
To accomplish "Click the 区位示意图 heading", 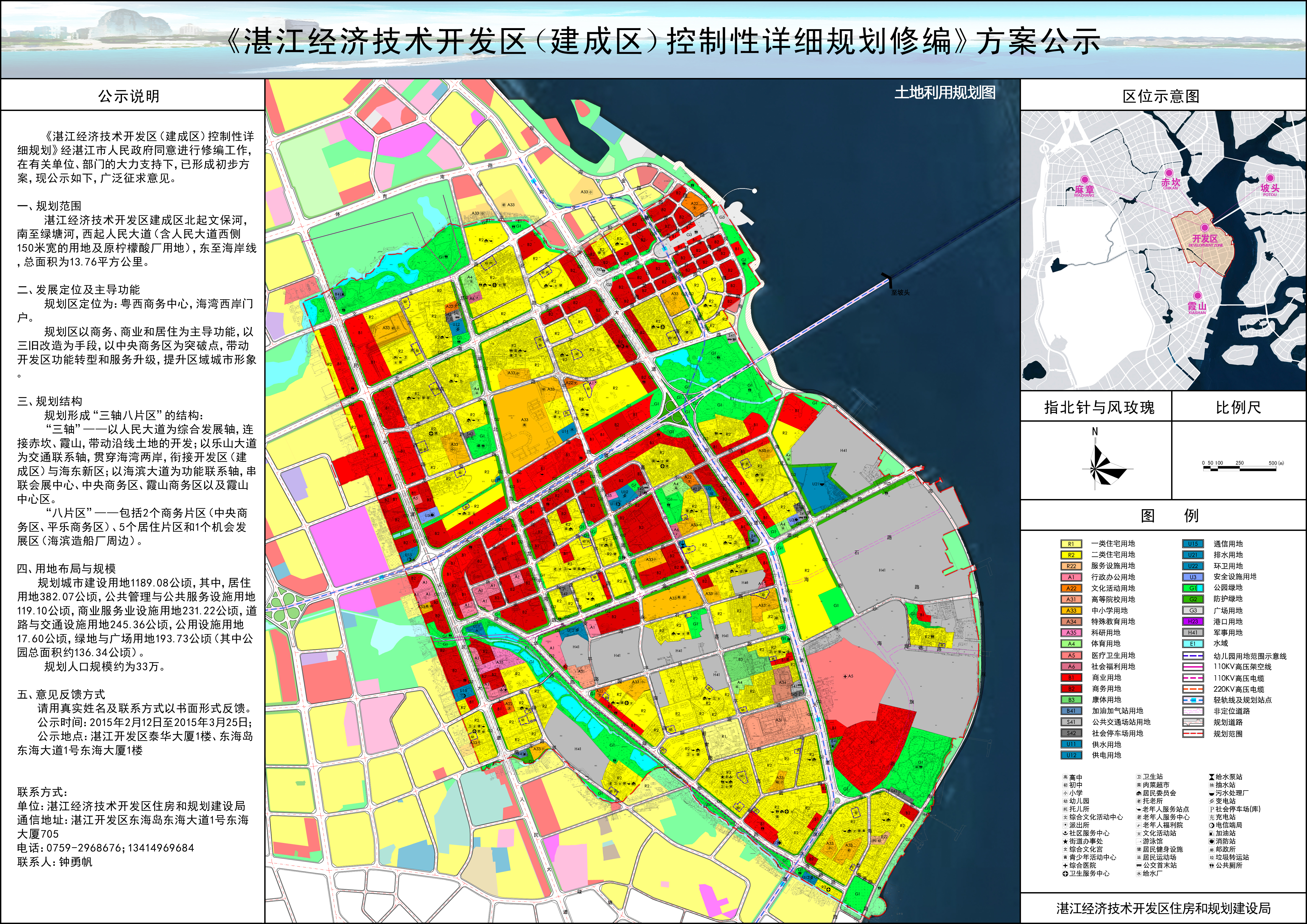I will (1161, 96).
